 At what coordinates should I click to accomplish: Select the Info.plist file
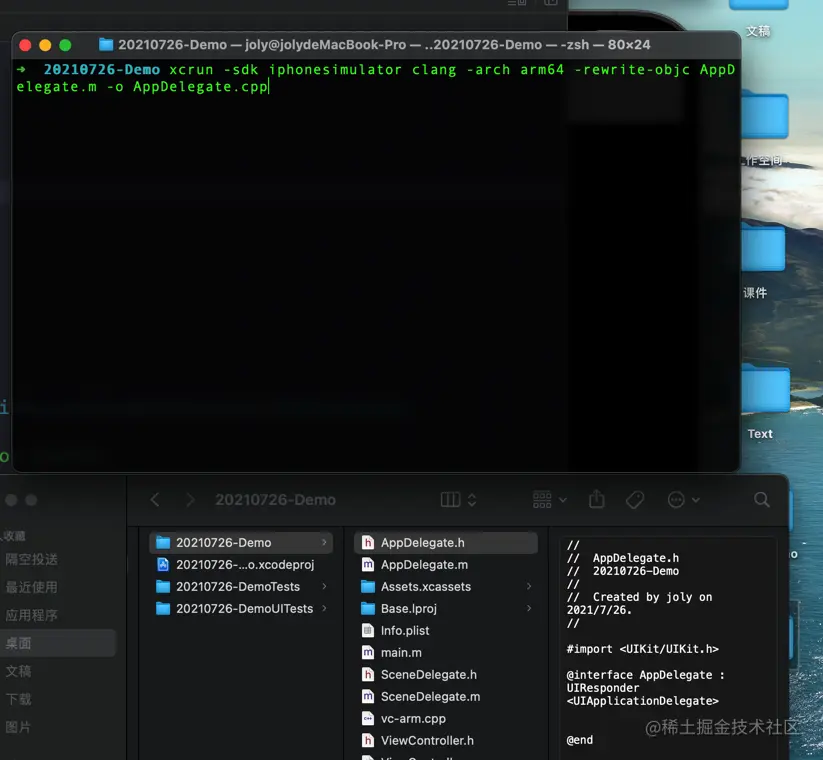[x=446, y=631]
